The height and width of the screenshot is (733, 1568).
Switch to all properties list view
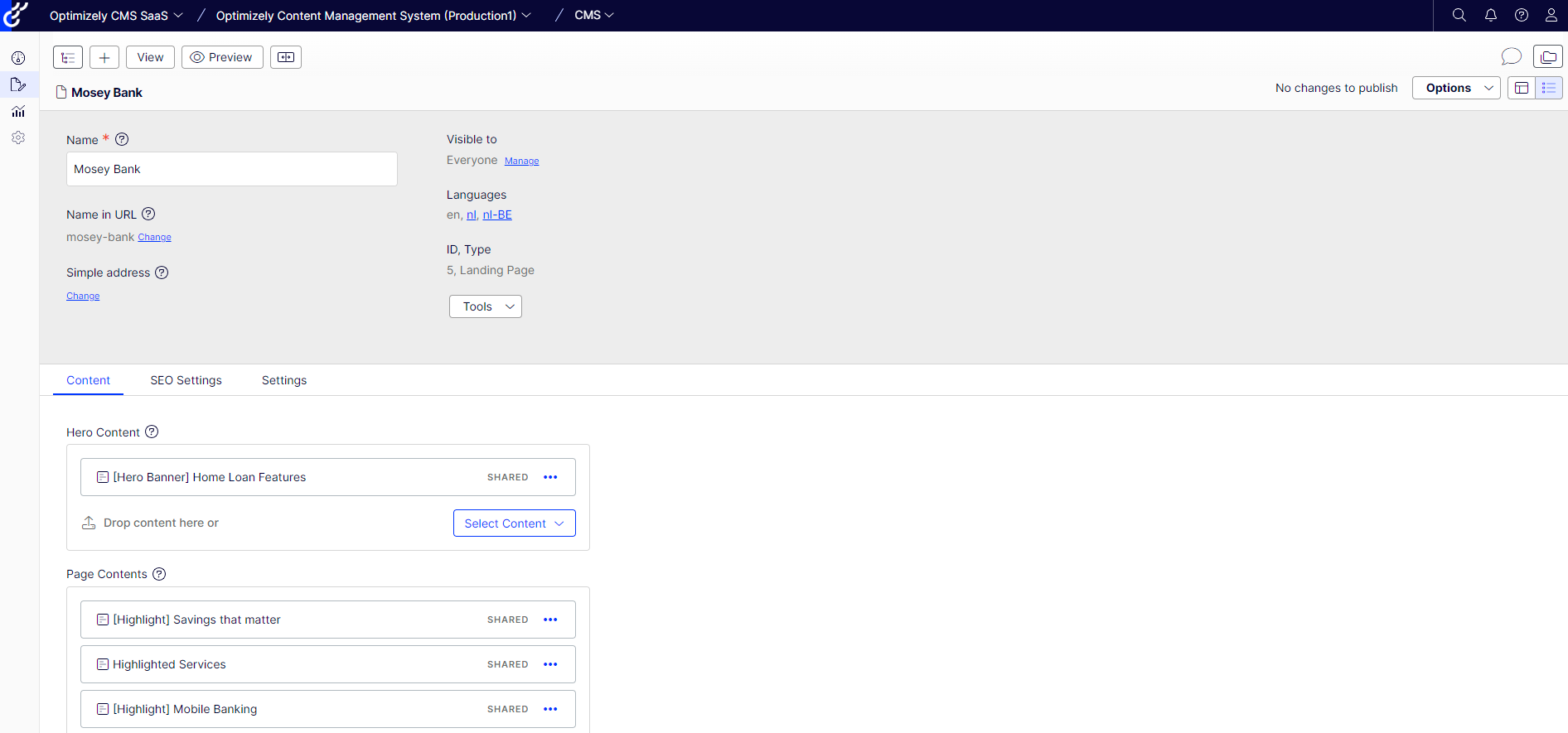tap(1549, 88)
